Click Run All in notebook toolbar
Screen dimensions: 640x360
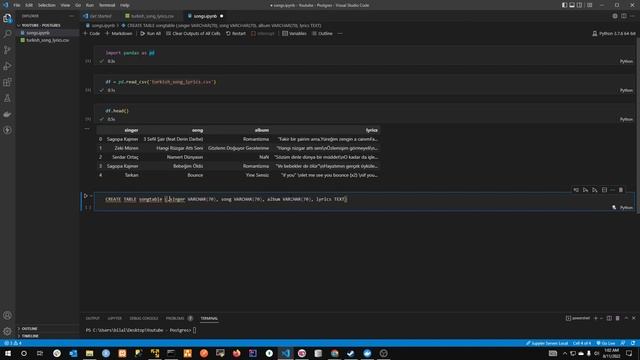150,33
